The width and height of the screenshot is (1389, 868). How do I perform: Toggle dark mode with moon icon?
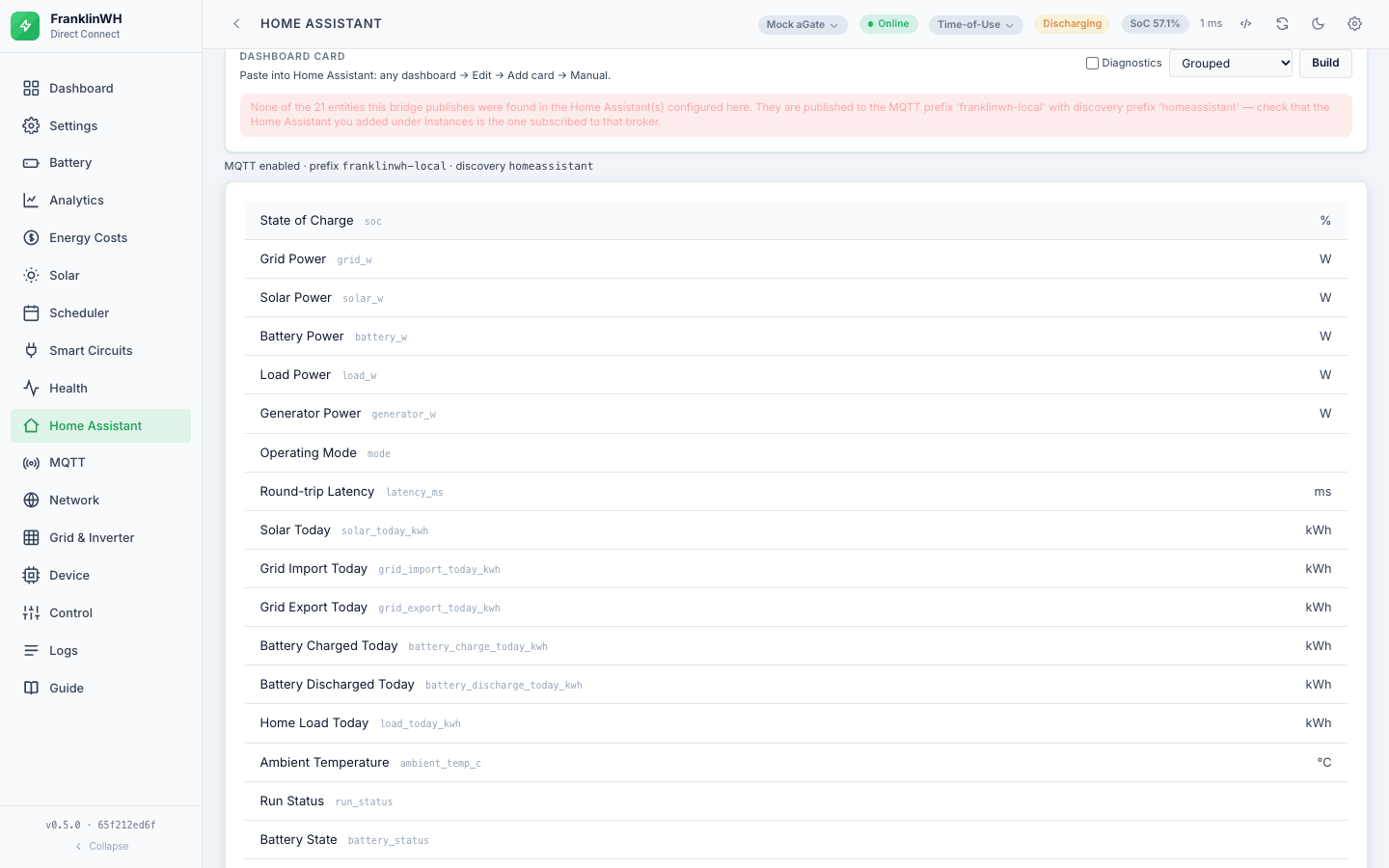click(1319, 24)
